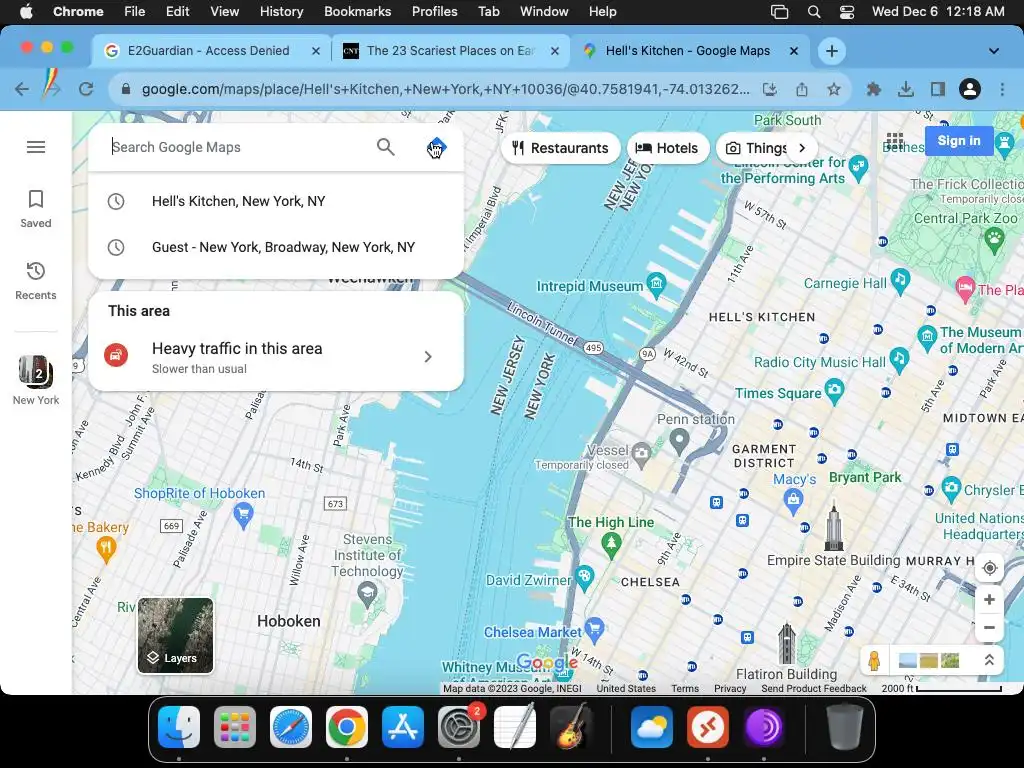Screen dimensions: 1024x768
Task: Zoom out the map with minus
Action: tap(989, 628)
